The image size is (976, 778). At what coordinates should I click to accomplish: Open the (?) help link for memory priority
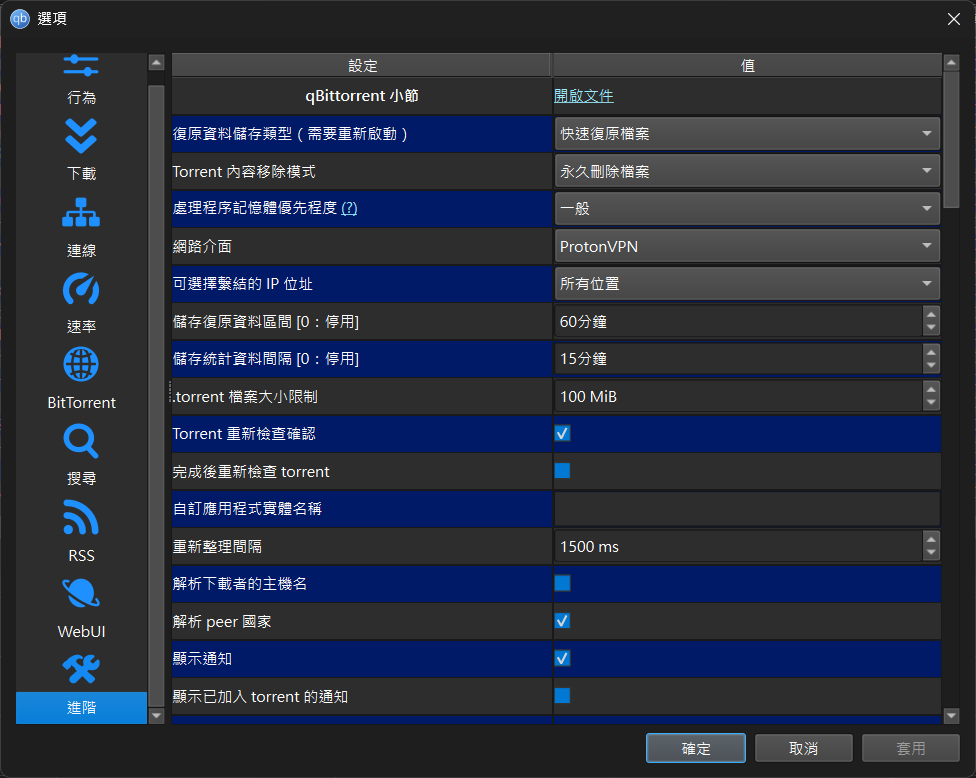coord(349,208)
